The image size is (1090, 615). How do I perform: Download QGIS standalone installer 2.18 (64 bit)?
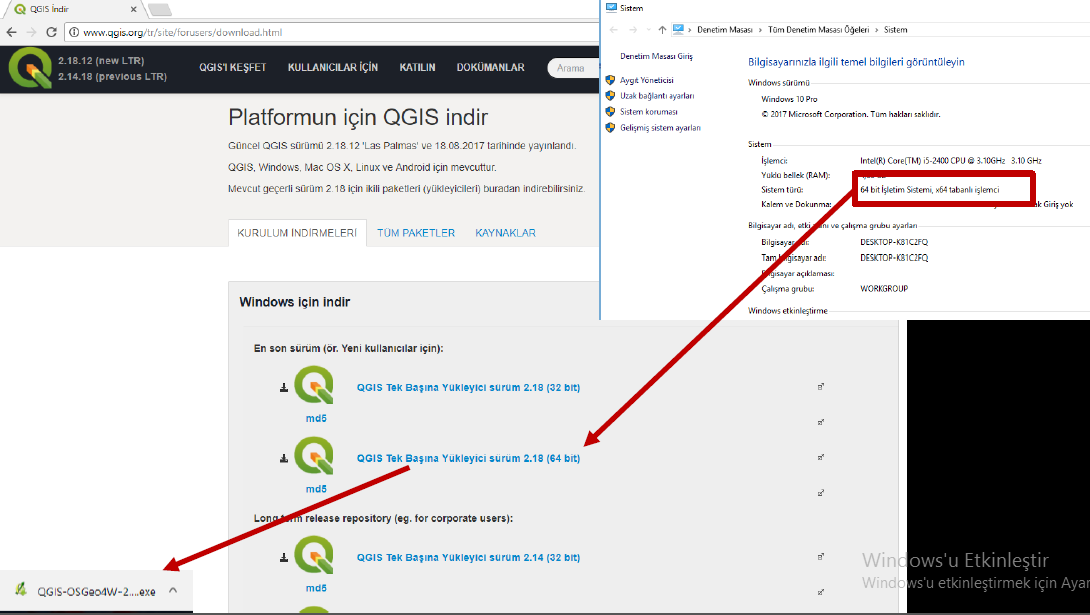[469, 459]
